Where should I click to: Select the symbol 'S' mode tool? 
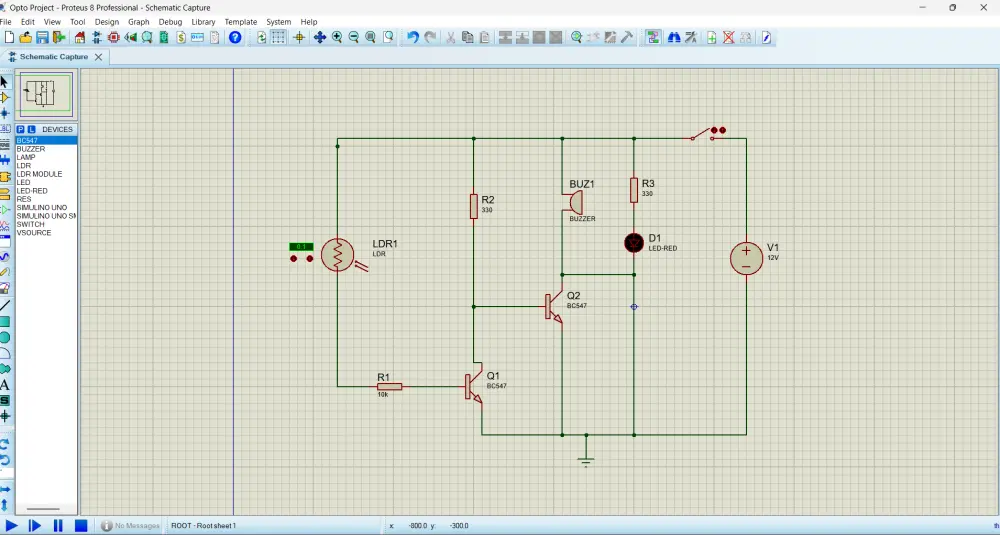[4, 400]
